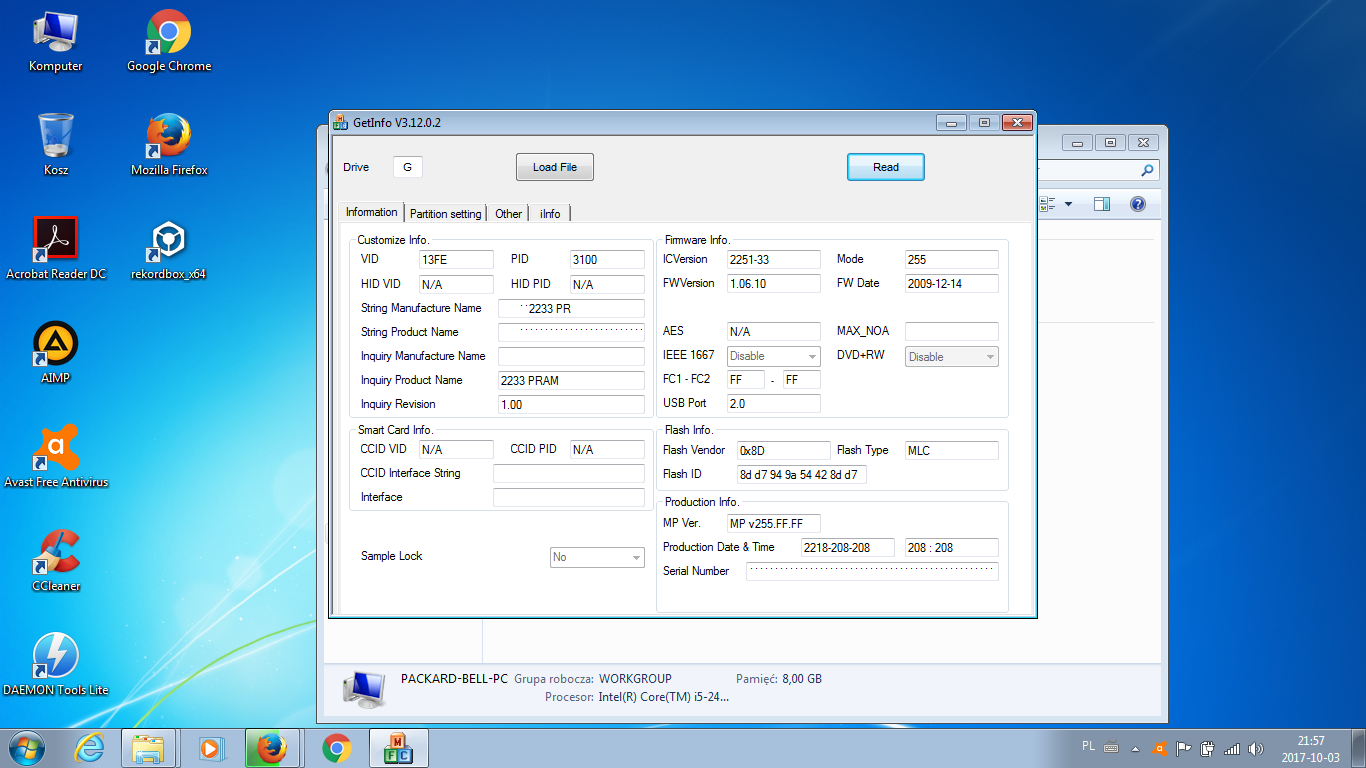1366x768 pixels.
Task: Open Windows Media Player from the taskbar
Action: click(x=210, y=747)
